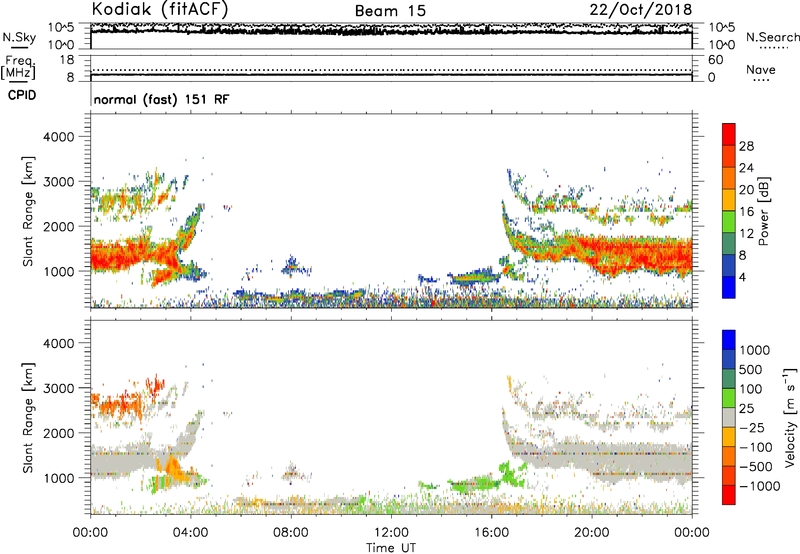Viewport: 800px width, 554px height.
Task: Click the 'N.Sky' legend label
Action: pyautogui.click(x=19, y=37)
